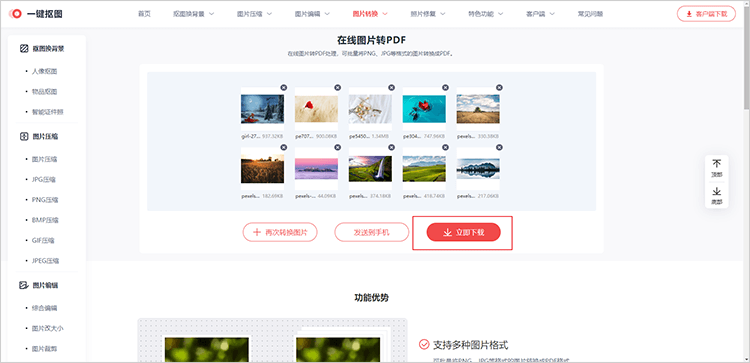750x363 pixels.
Task: Click the 功能优势 section heading
Action: (x=371, y=297)
